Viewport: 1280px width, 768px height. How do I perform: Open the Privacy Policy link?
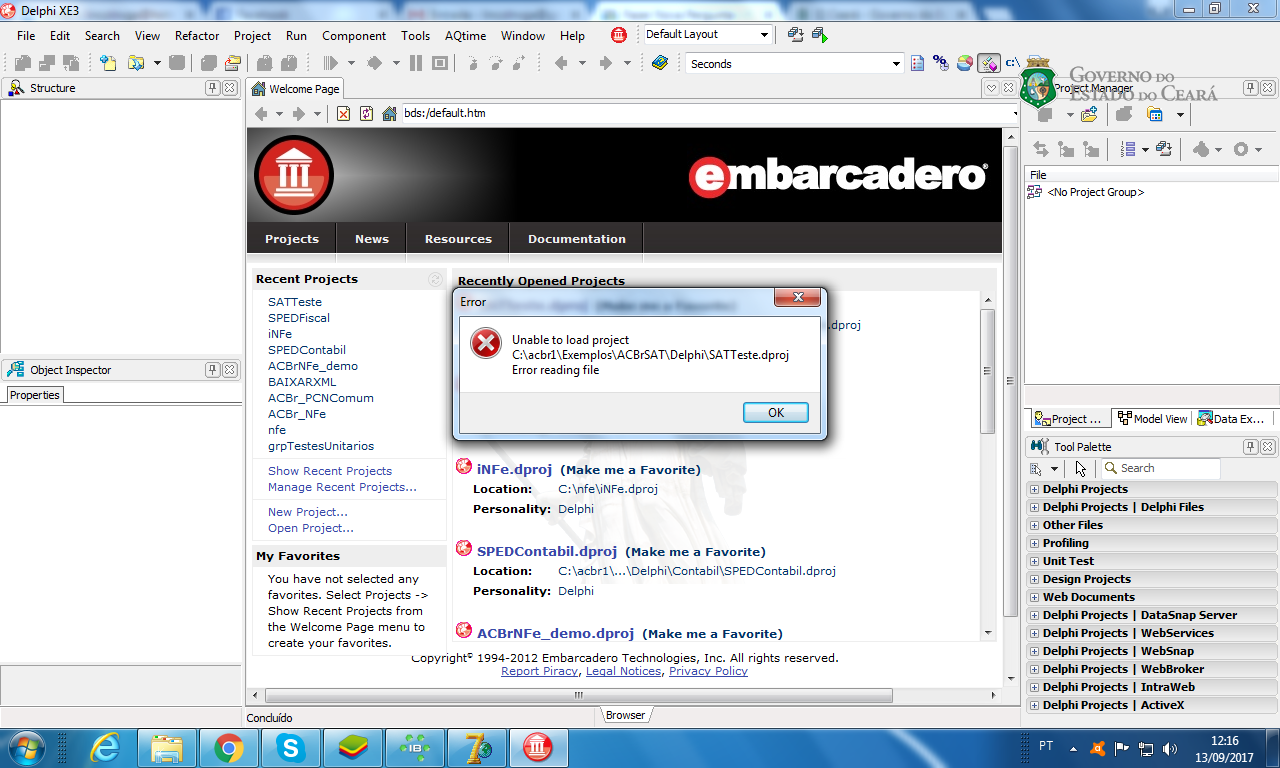coord(708,671)
